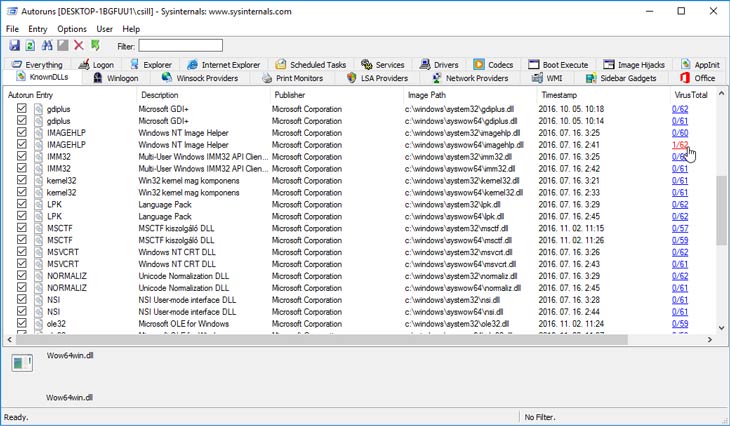Switch to the Scheduled Tasks tab
The height and width of the screenshot is (426, 730).
[311, 65]
